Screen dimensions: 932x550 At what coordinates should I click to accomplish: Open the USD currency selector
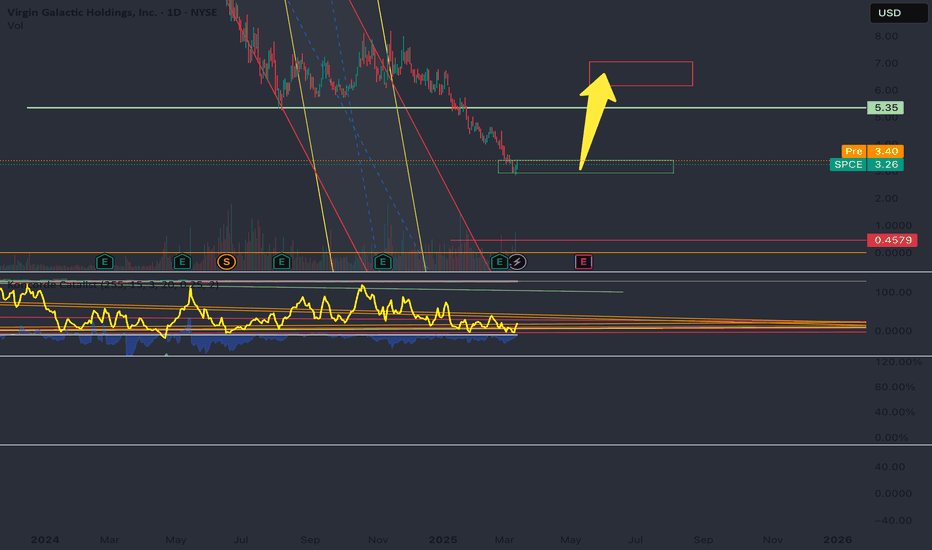[898, 13]
